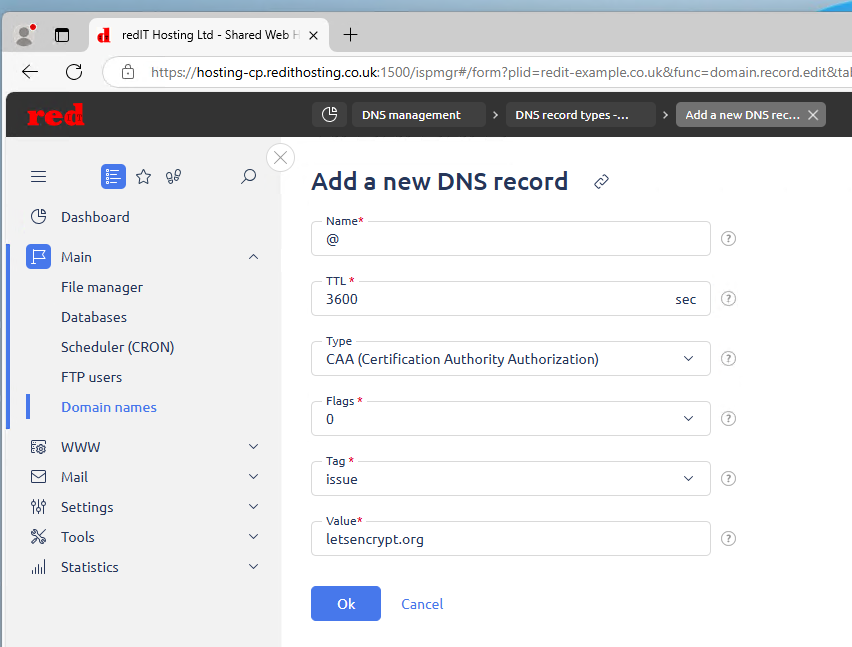Open help for the Name field
This screenshot has height=647, width=852.
pos(728,238)
